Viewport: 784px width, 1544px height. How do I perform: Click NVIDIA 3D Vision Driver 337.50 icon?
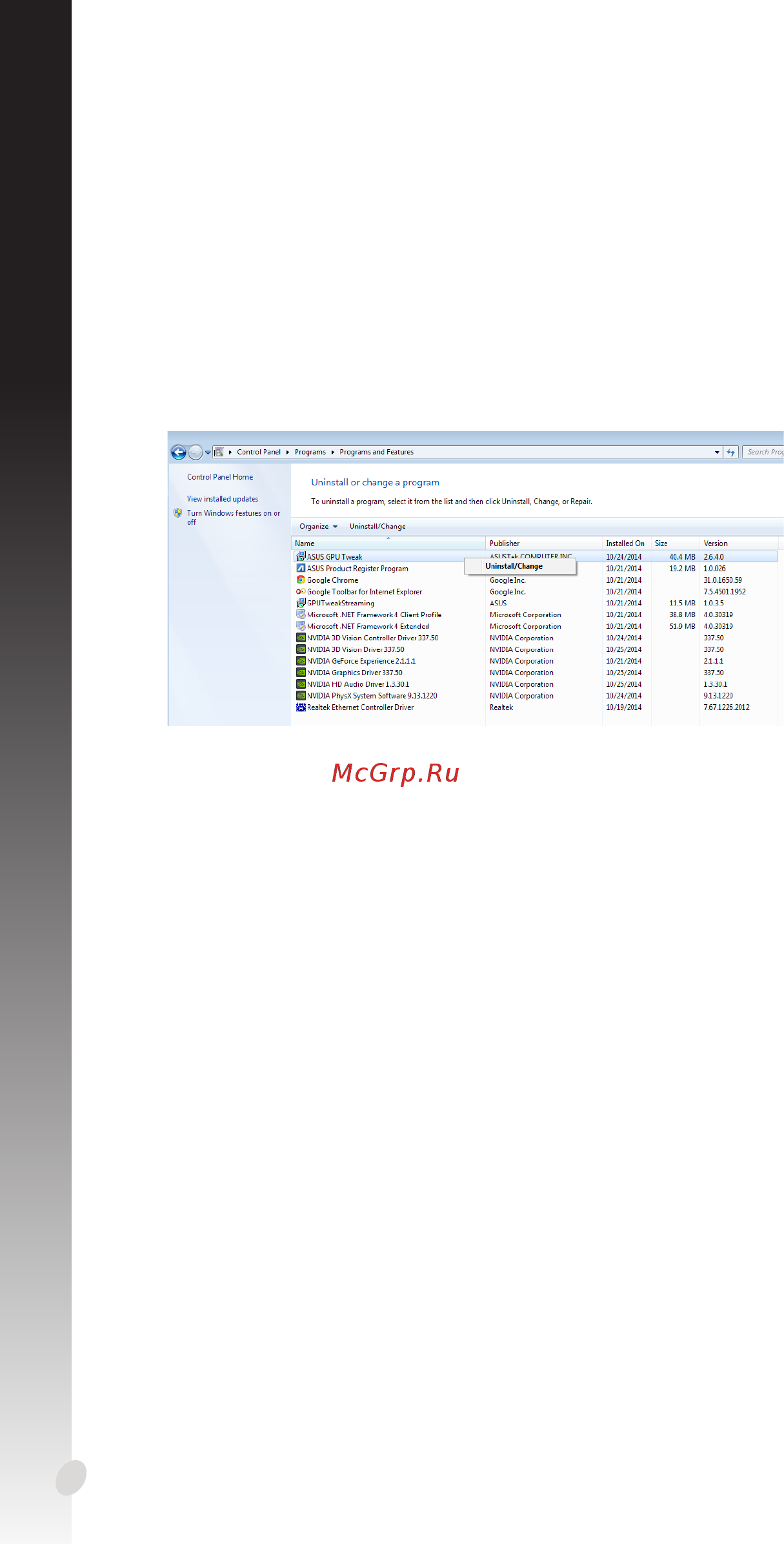click(301, 649)
